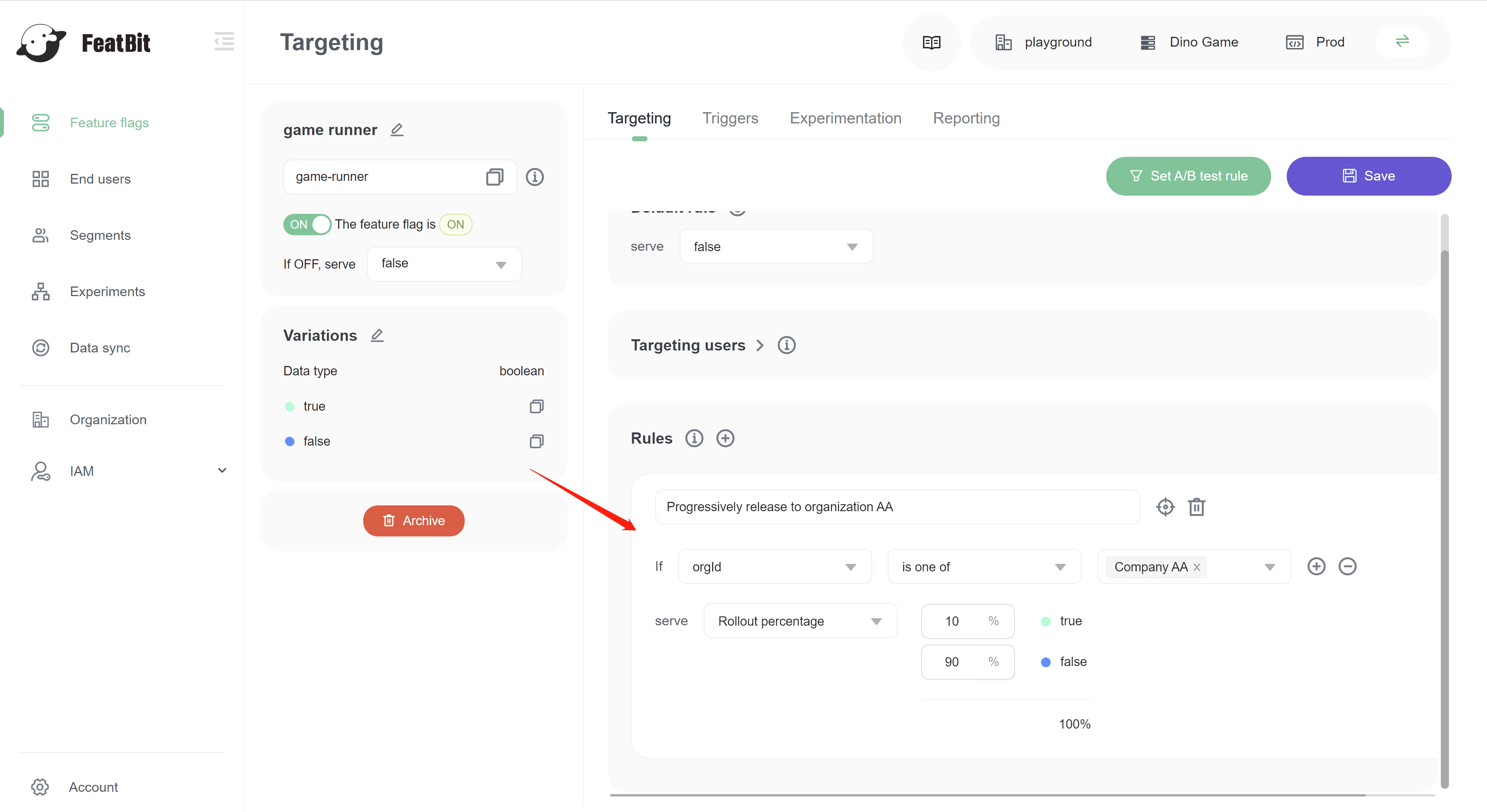Click the Save button
1487x812 pixels.
(x=1368, y=176)
